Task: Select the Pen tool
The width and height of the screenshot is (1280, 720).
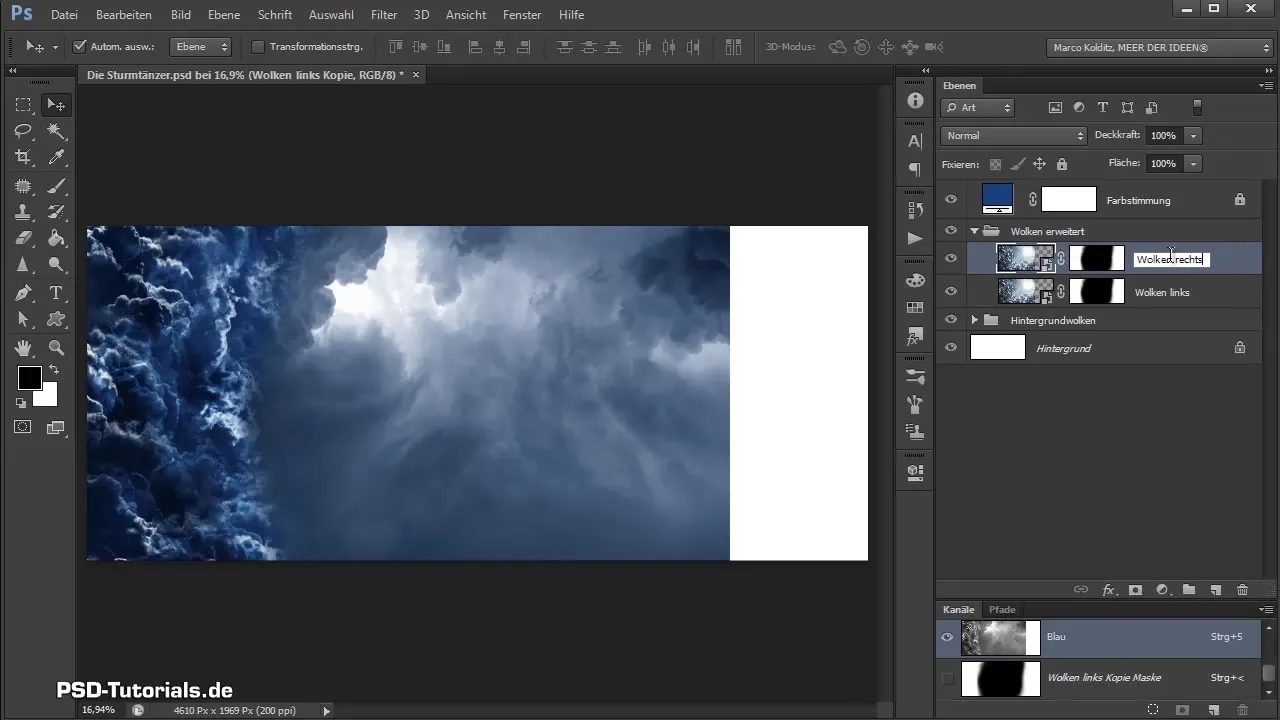Action: coord(23,293)
